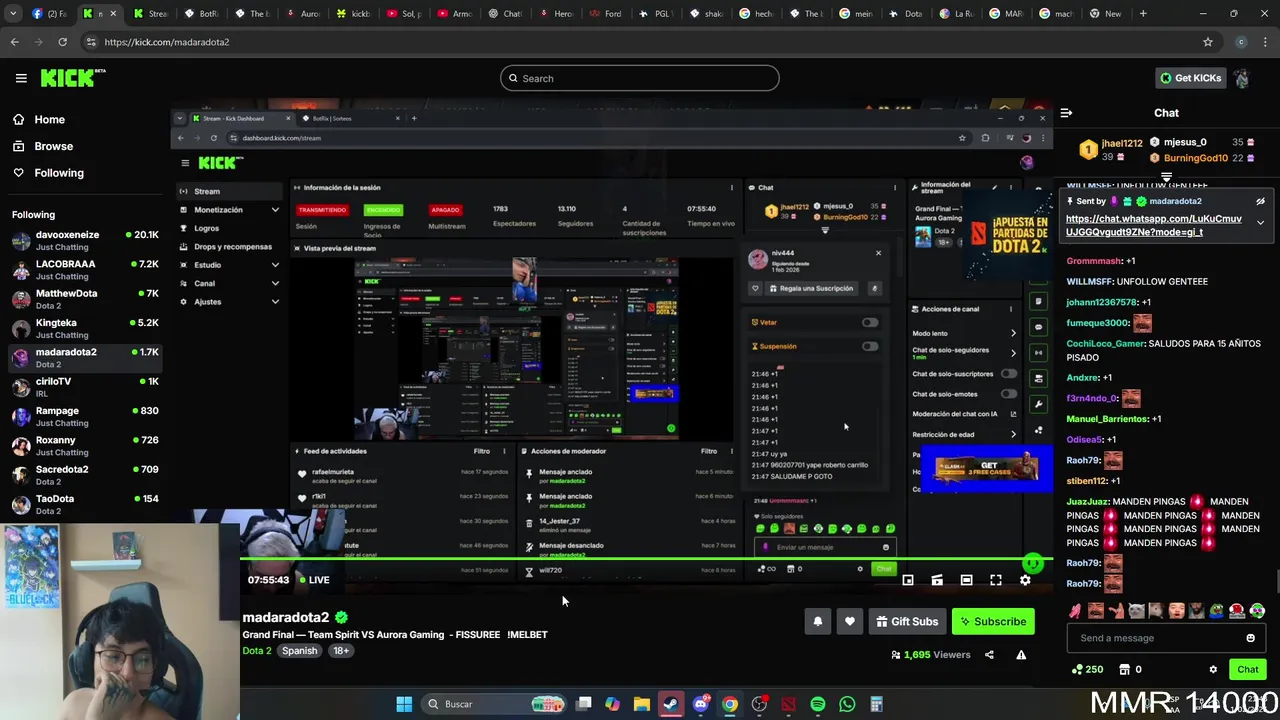The width and height of the screenshot is (1280, 720).
Task: Click the 18+ tag under the title
Action: tap(341, 651)
